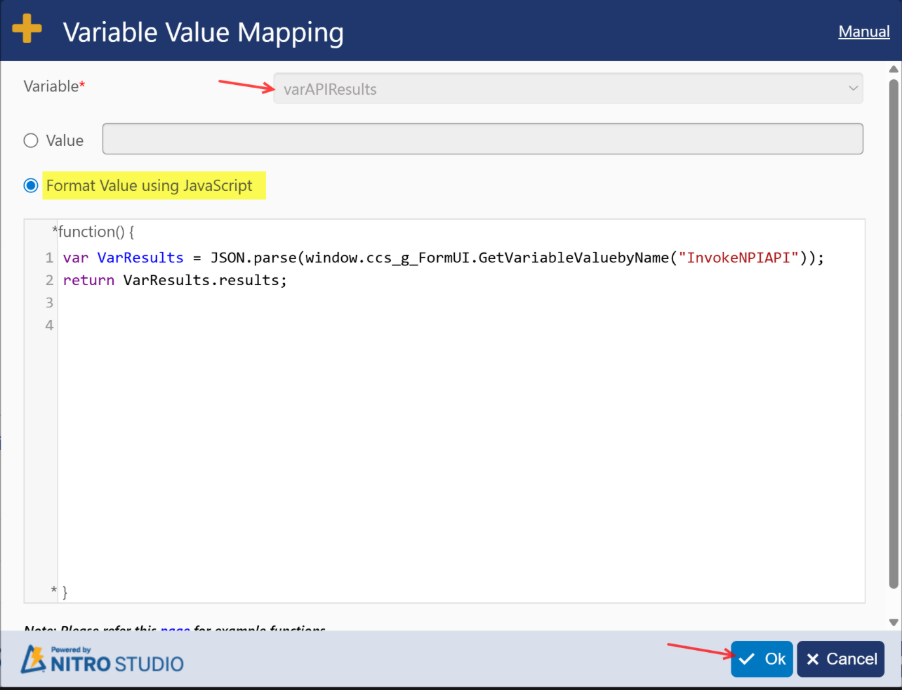Open the Manual link

863,31
